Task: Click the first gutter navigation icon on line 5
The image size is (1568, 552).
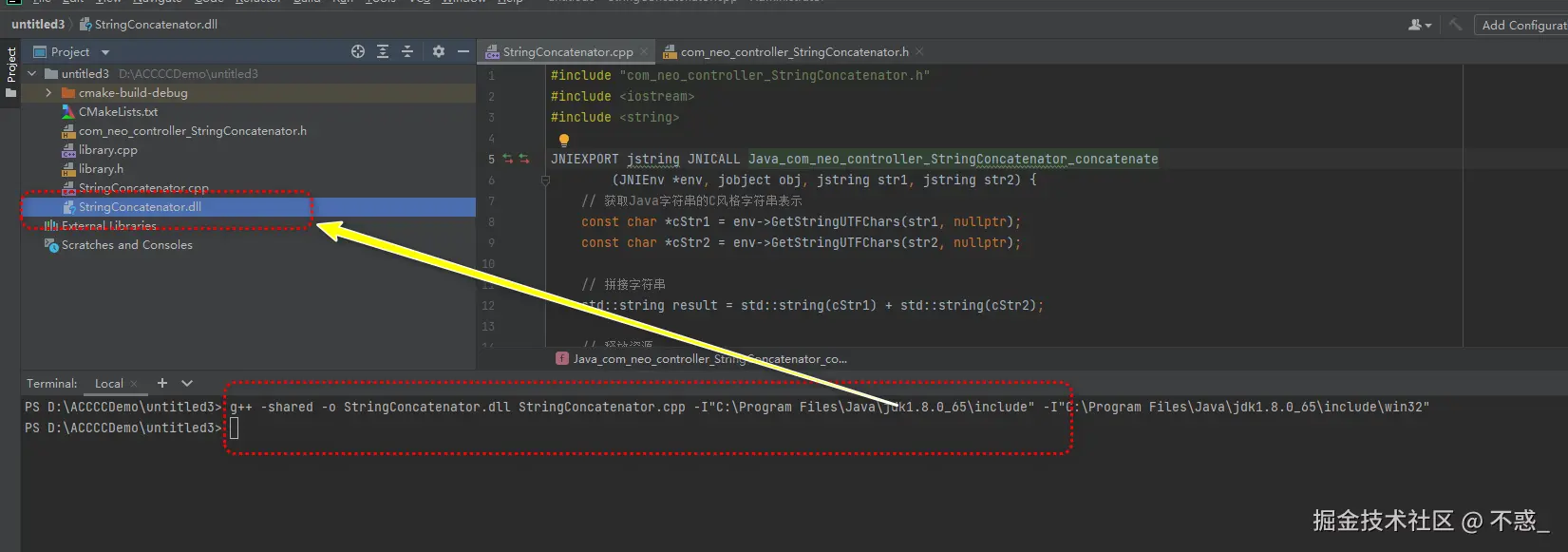Action: (507, 159)
